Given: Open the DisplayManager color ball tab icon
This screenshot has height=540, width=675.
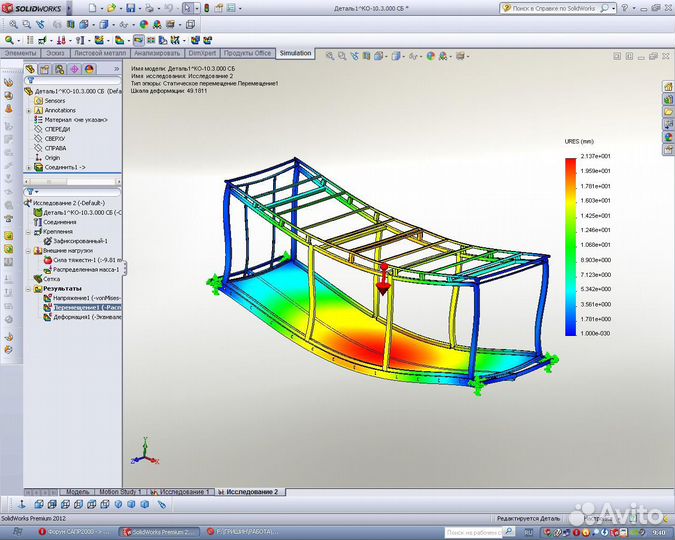Looking at the screenshot, I should 89,69.
